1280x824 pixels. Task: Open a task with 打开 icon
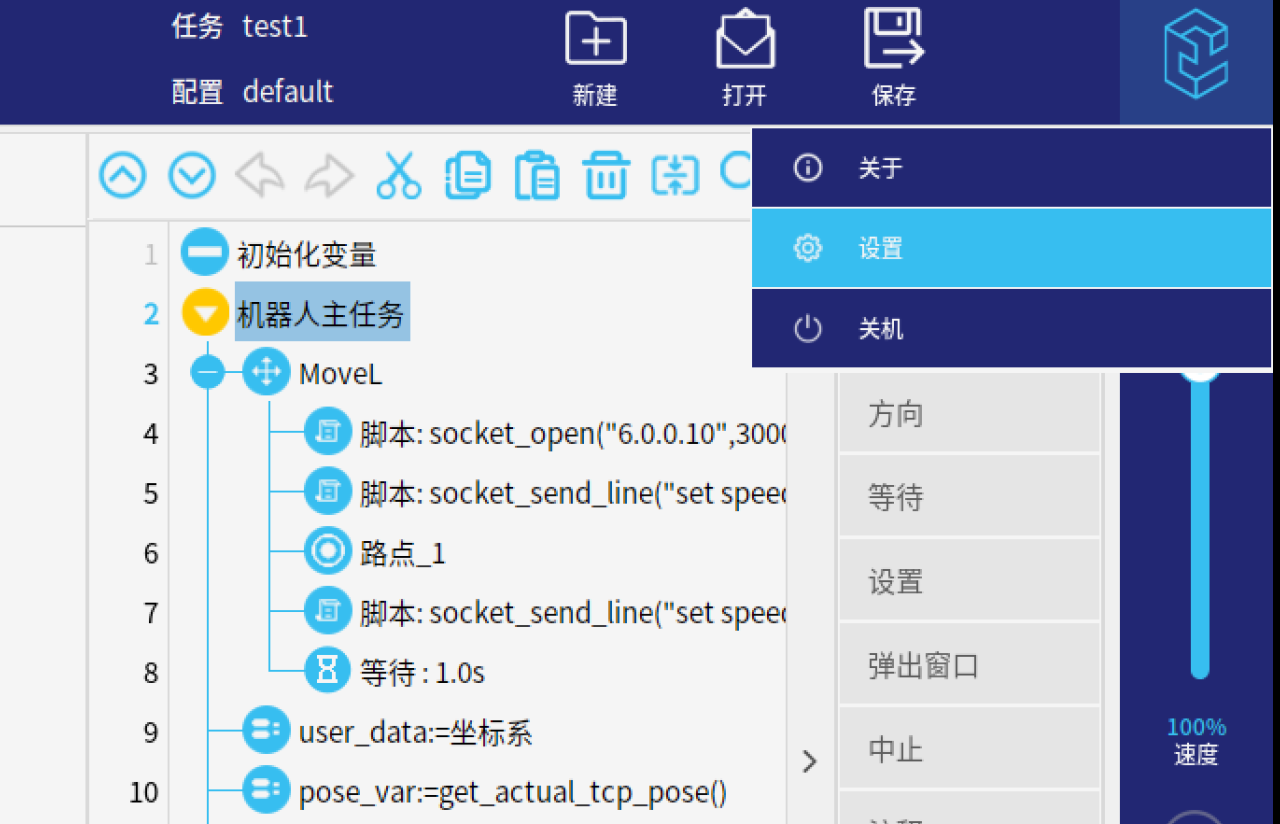click(x=745, y=42)
